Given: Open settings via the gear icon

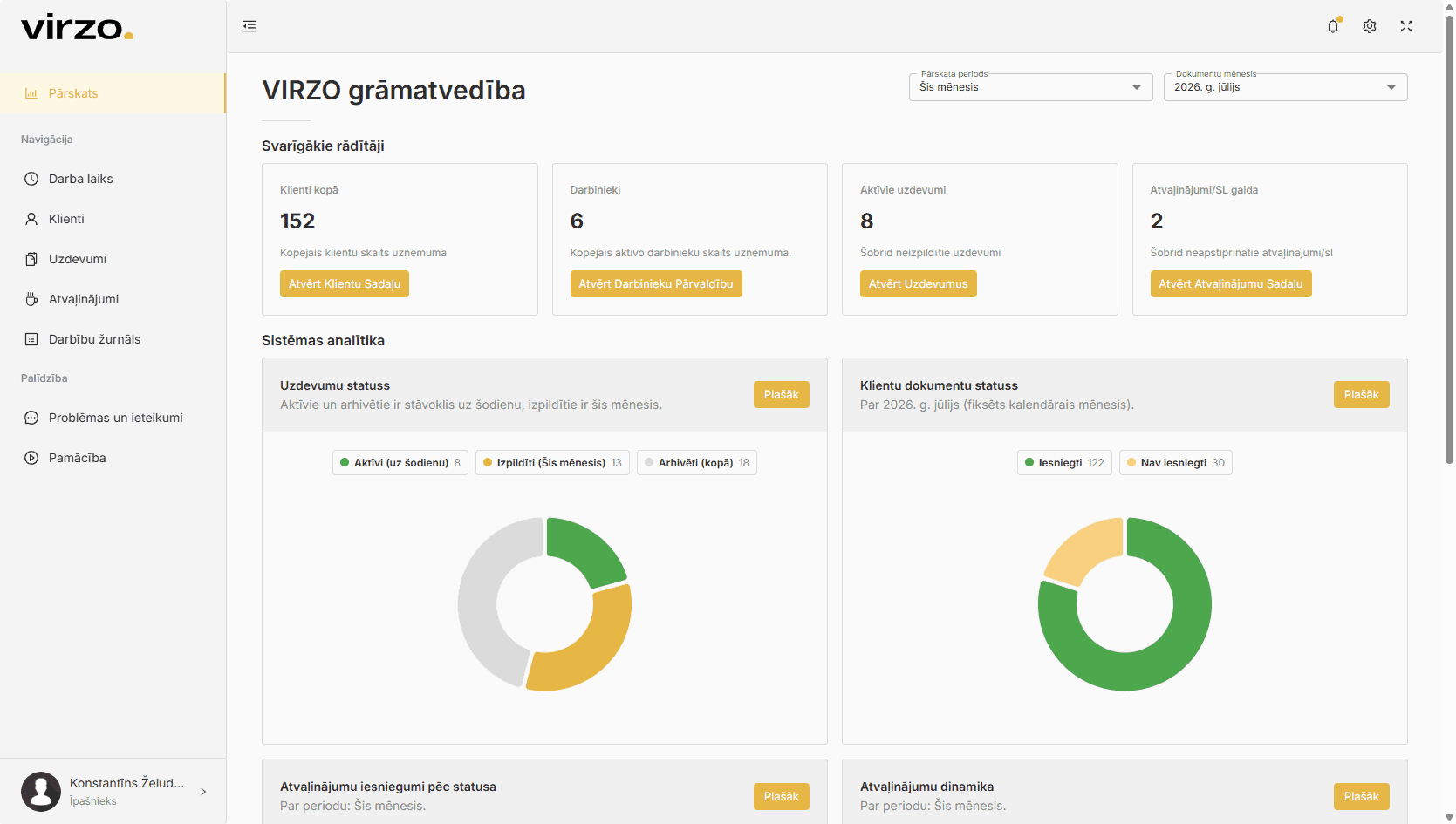Looking at the screenshot, I should click(x=1370, y=26).
